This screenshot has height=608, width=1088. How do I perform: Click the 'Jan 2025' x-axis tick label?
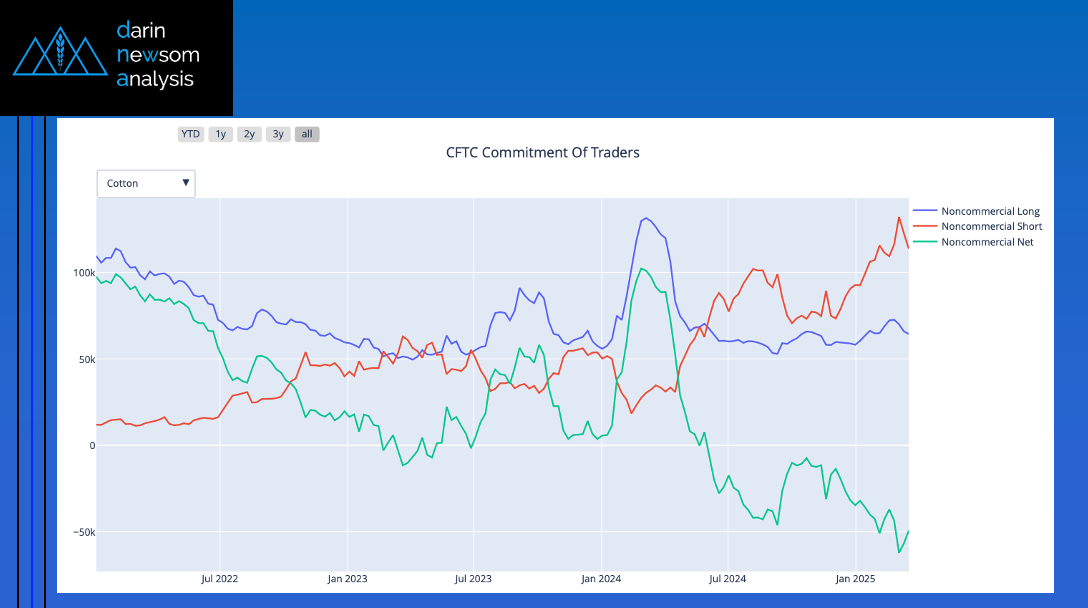coord(857,579)
